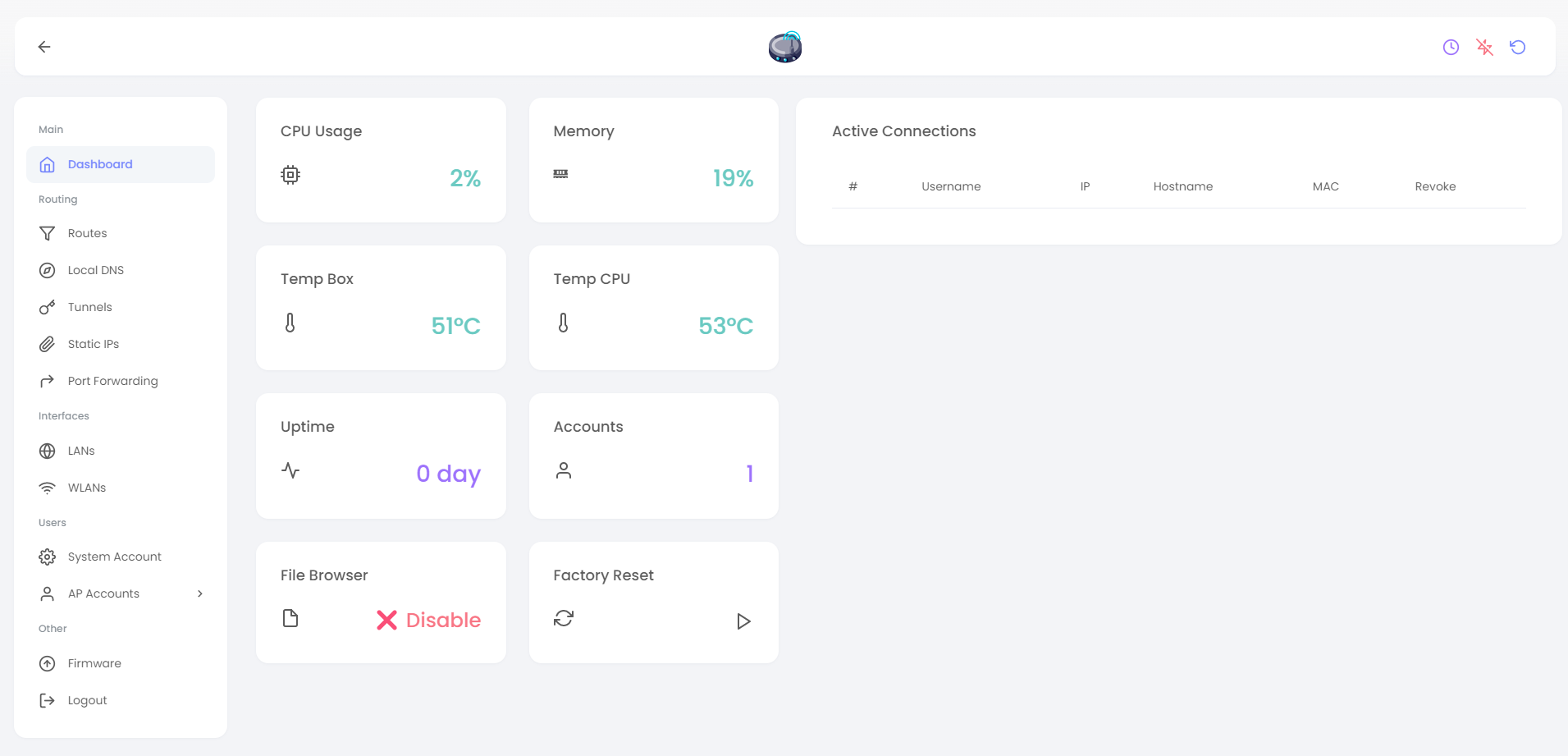The height and width of the screenshot is (756, 1568).
Task: Expand the AP Accounts submenu chevron
Action: pyautogui.click(x=200, y=593)
